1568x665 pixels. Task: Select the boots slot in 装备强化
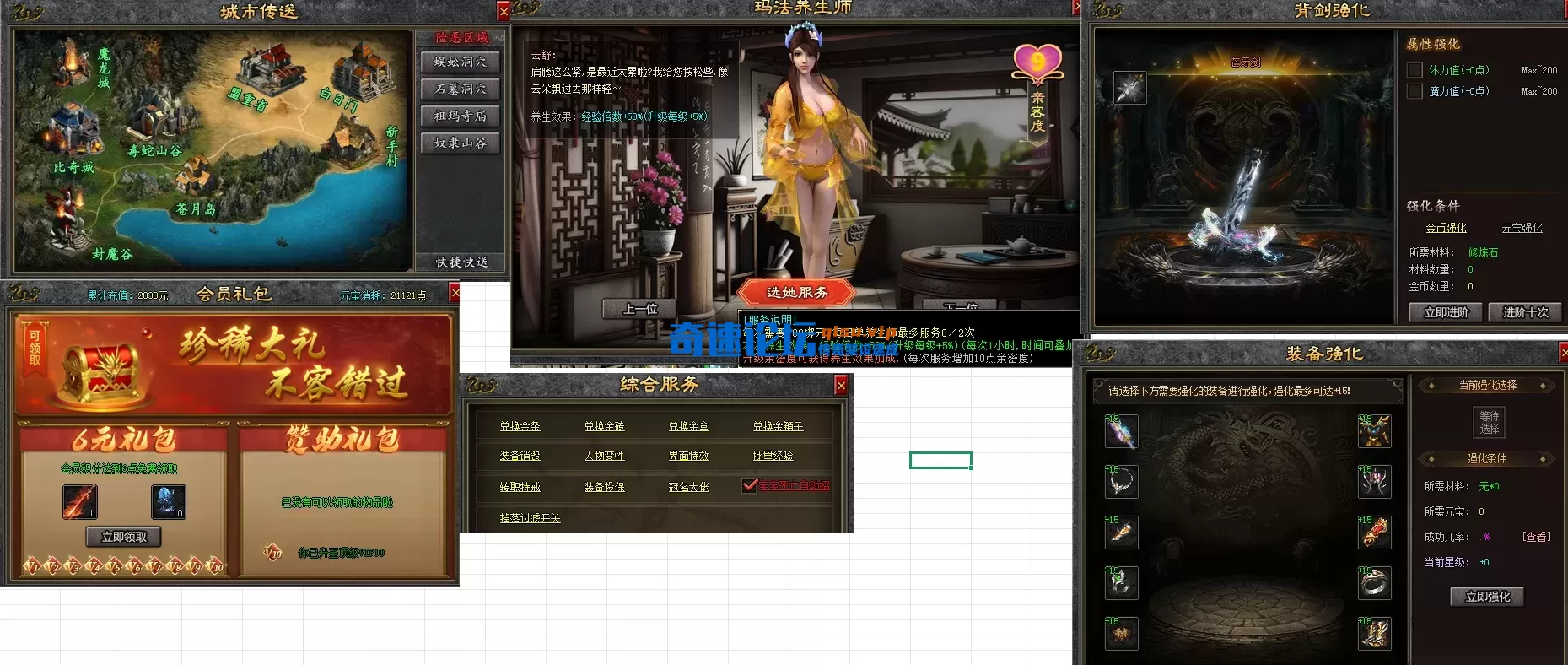[x=1374, y=634]
